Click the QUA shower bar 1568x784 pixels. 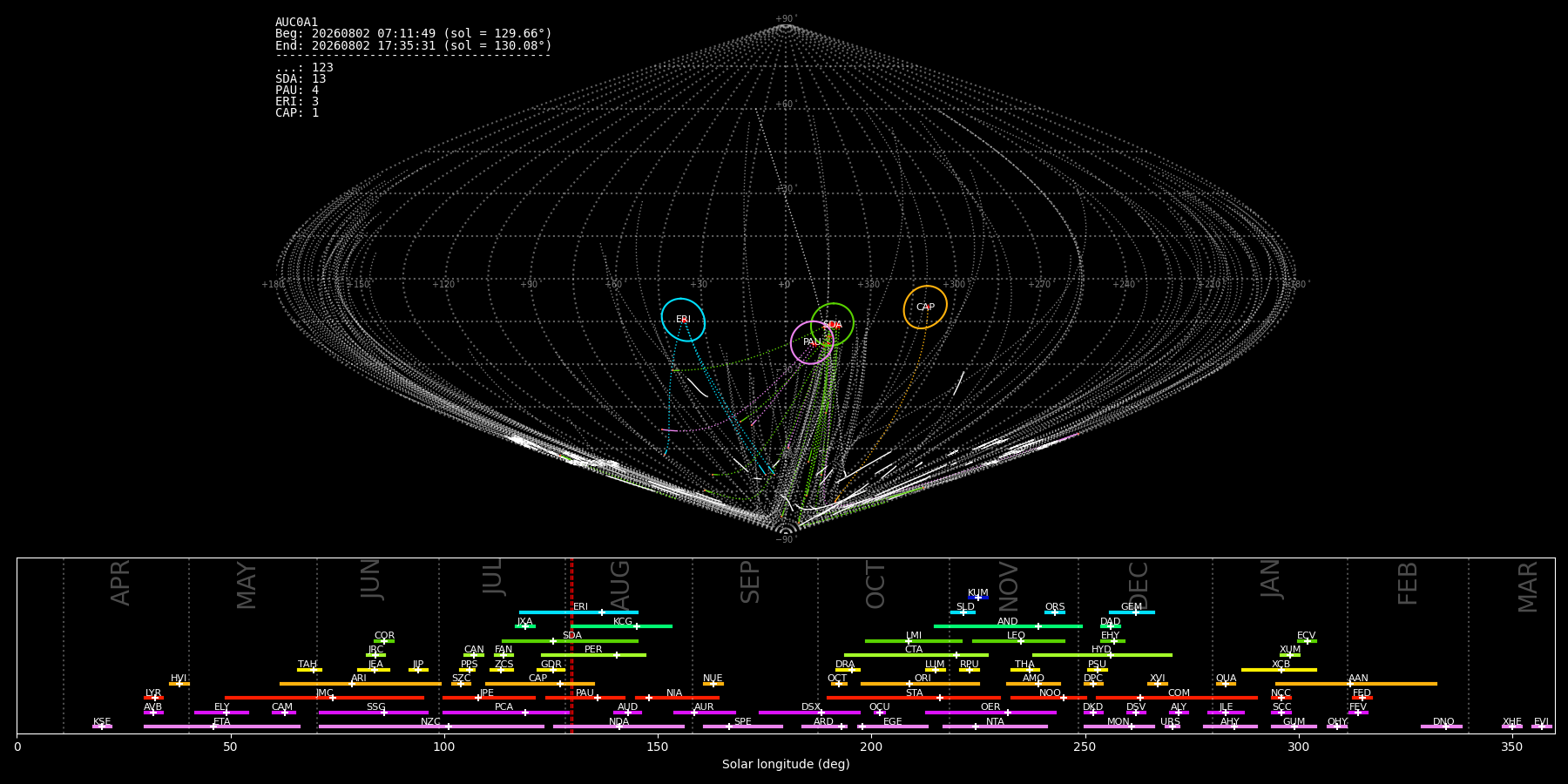click(x=1226, y=684)
